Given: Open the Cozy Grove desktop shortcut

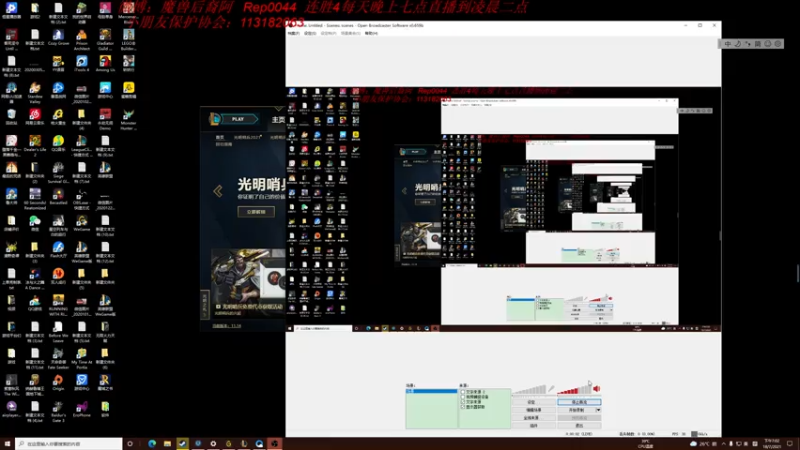Looking at the screenshot, I should (x=58, y=37).
